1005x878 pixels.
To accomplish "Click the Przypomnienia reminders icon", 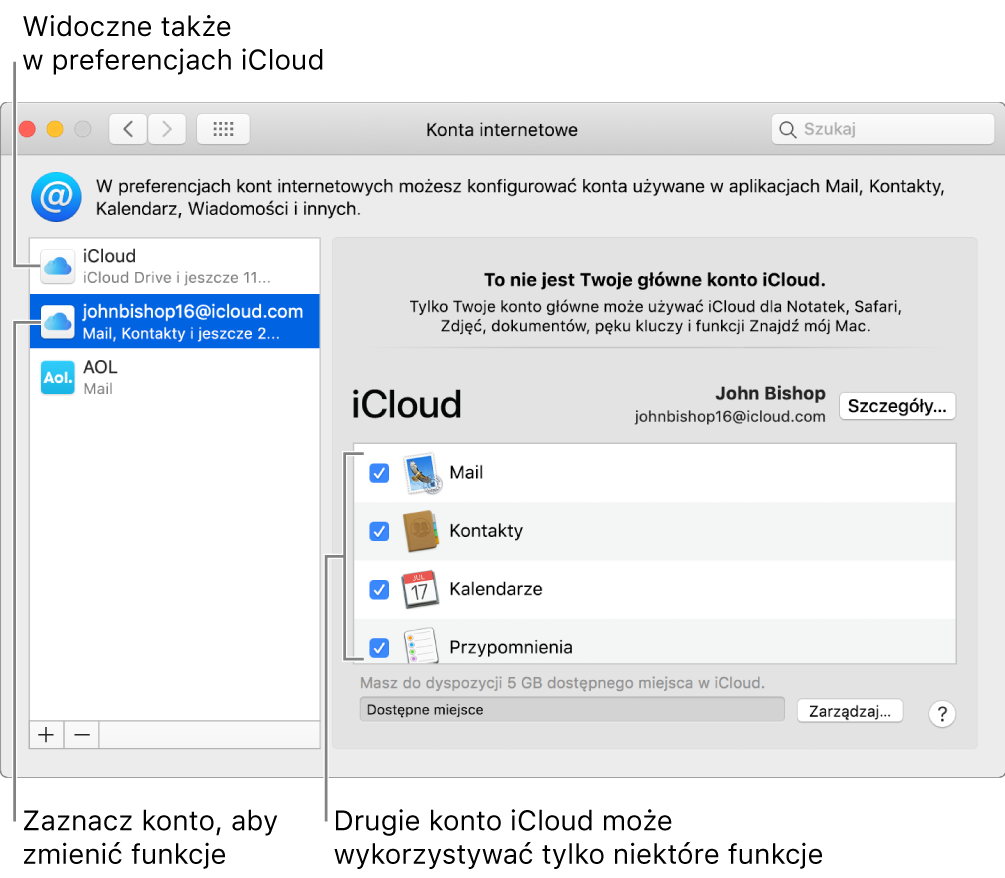I will pos(421,647).
